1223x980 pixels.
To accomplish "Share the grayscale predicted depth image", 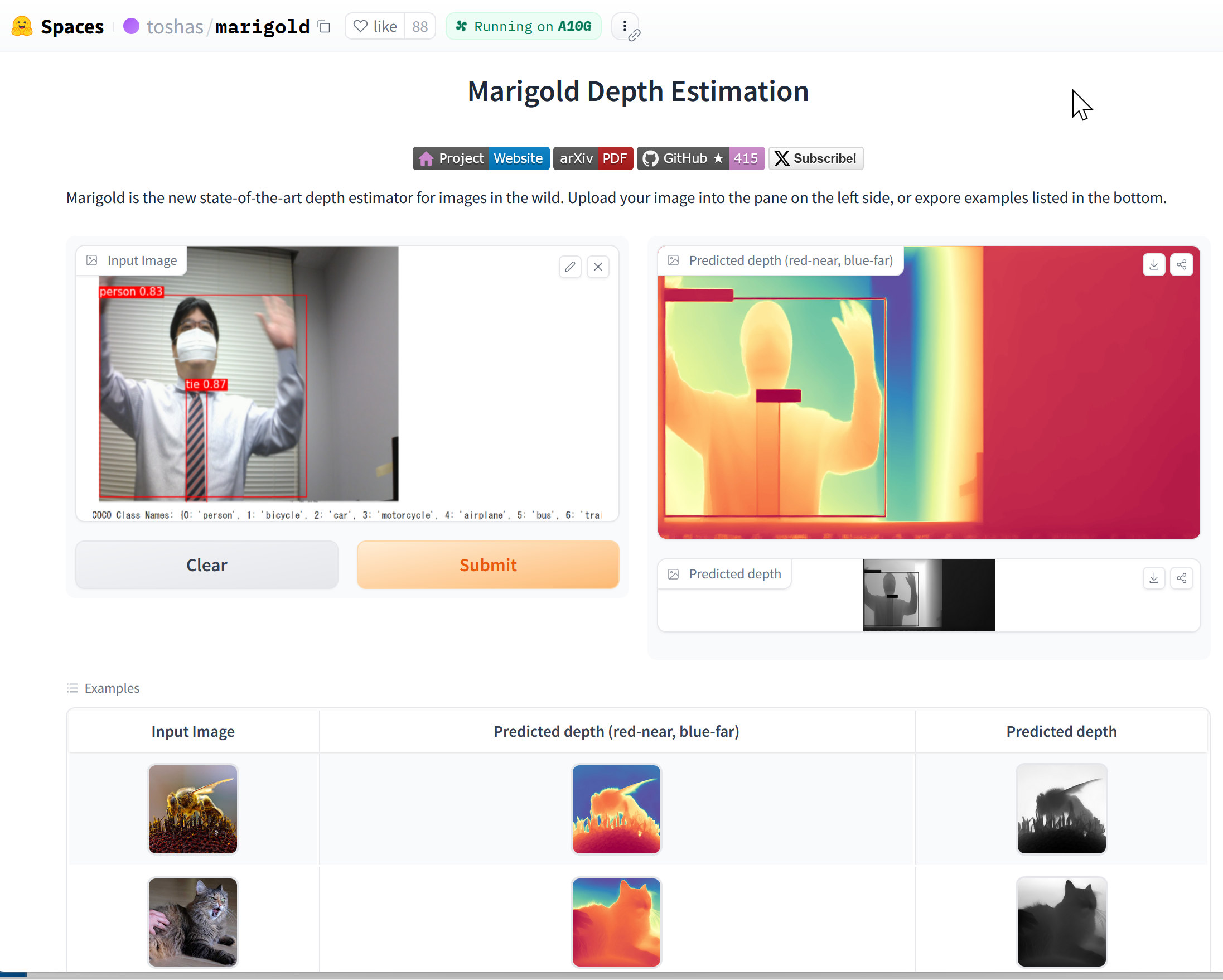I will [1182, 578].
